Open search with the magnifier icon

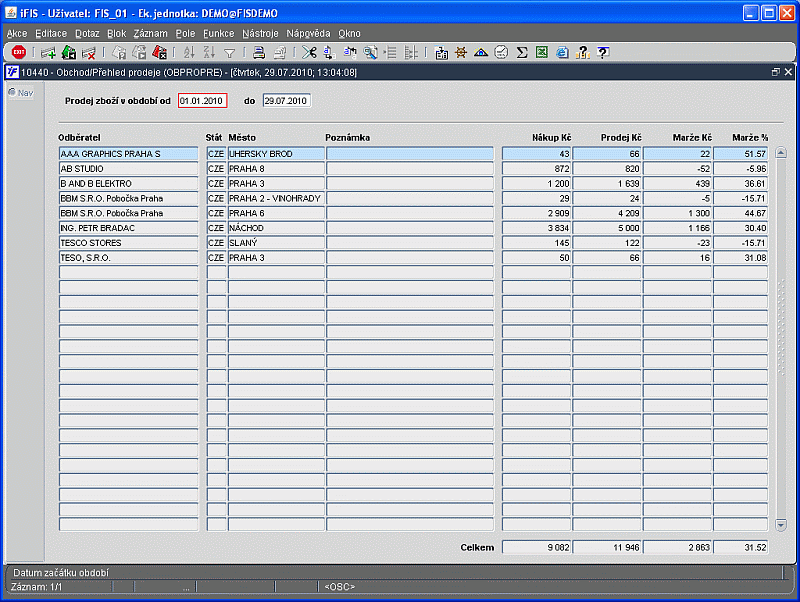coord(370,52)
